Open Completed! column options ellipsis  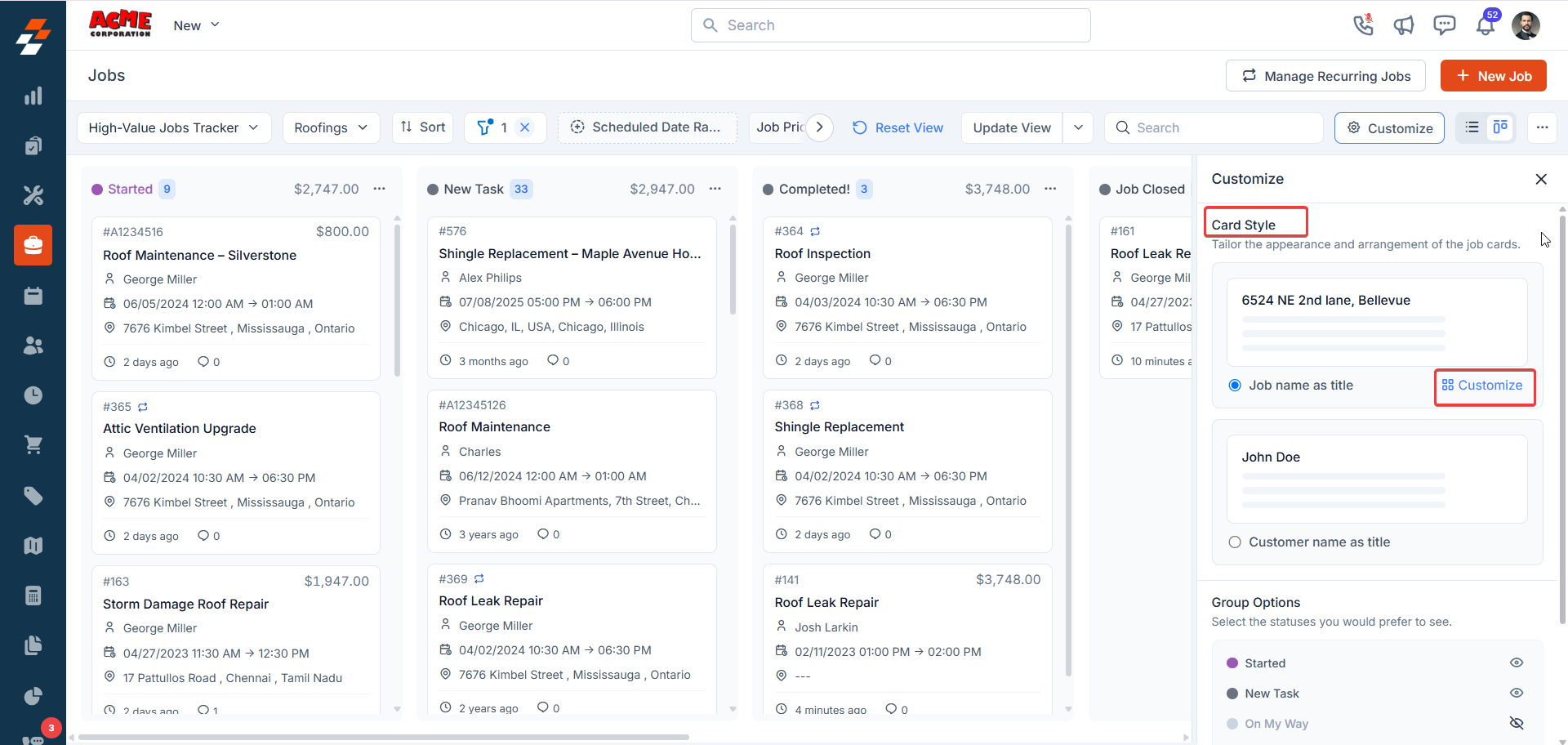coord(1050,189)
